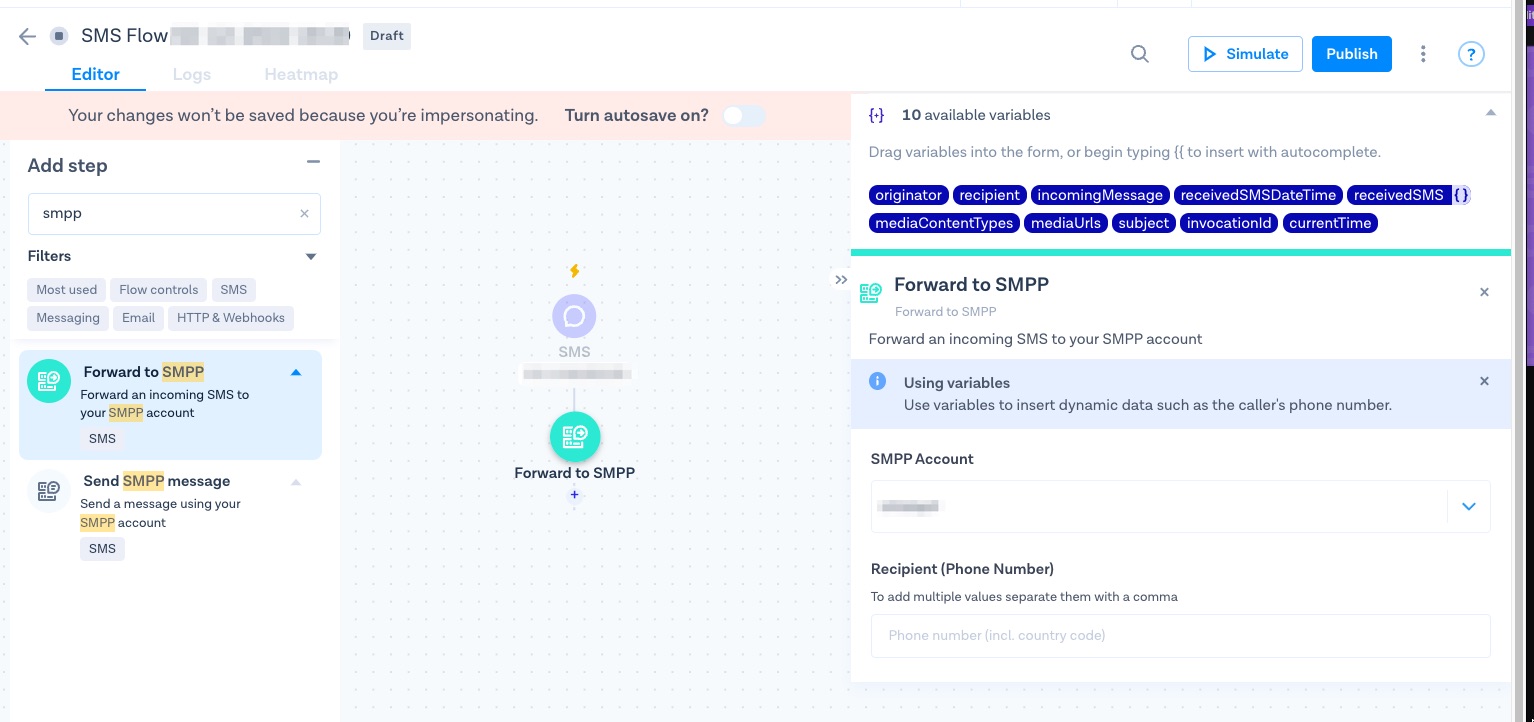Toggle the HTTP & Webhooks filter chip
This screenshot has width=1534, height=722.
231,318
